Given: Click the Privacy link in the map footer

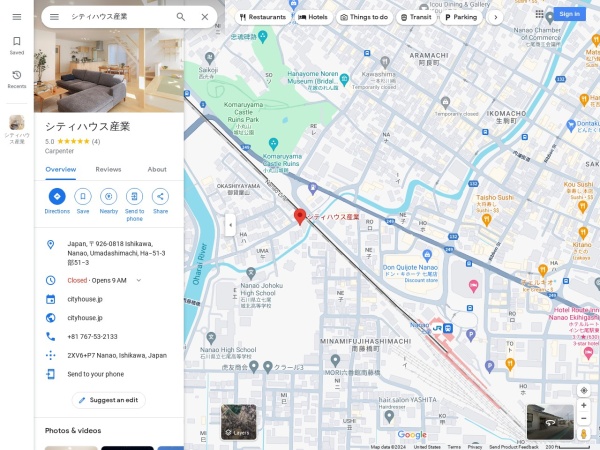Looking at the screenshot, I should point(474,447).
